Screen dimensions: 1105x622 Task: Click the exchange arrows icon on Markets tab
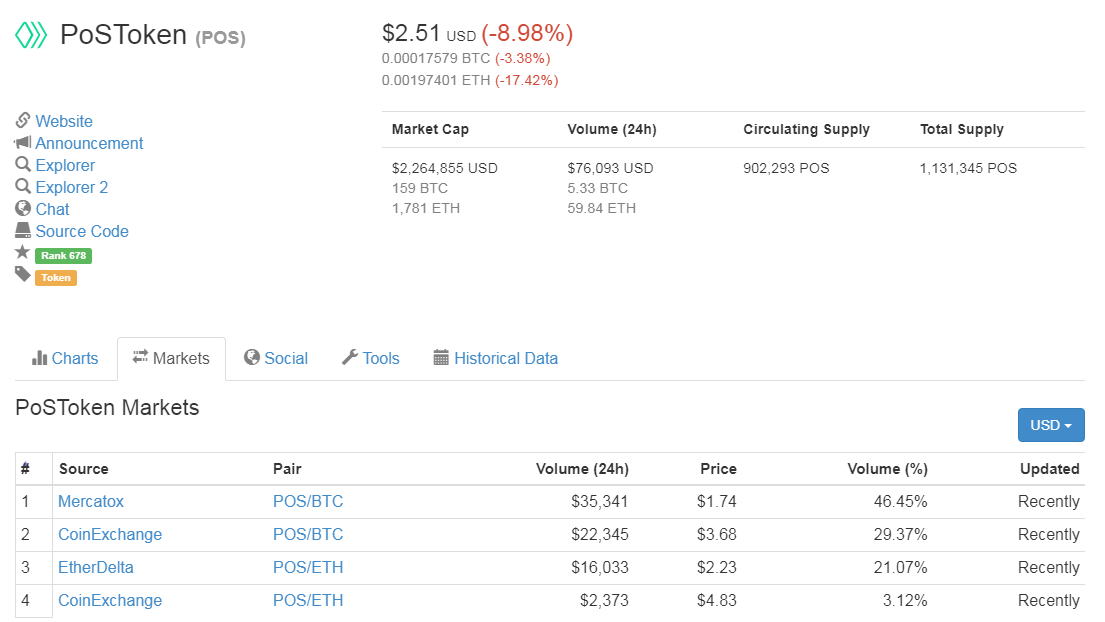point(140,356)
